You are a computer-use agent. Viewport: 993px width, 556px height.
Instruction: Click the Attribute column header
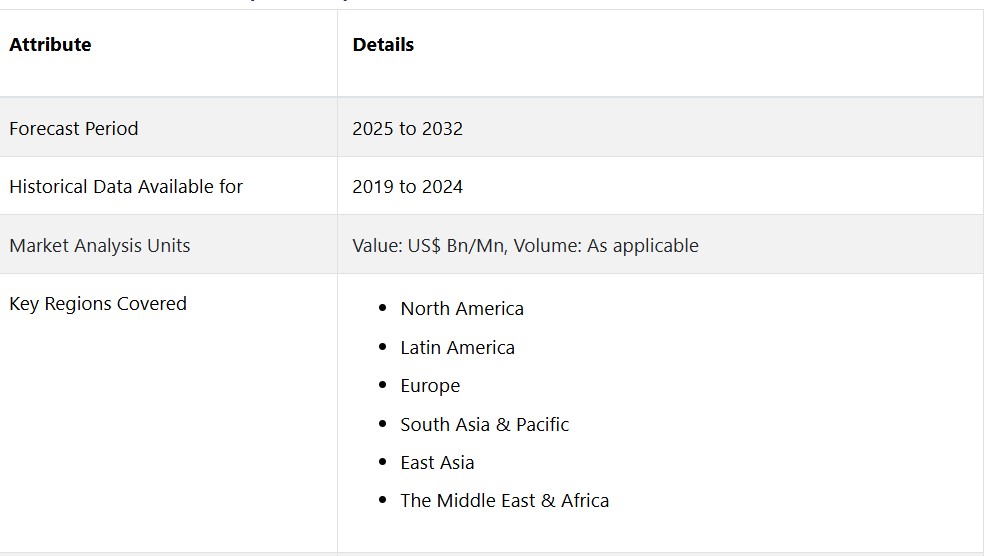tap(50, 45)
